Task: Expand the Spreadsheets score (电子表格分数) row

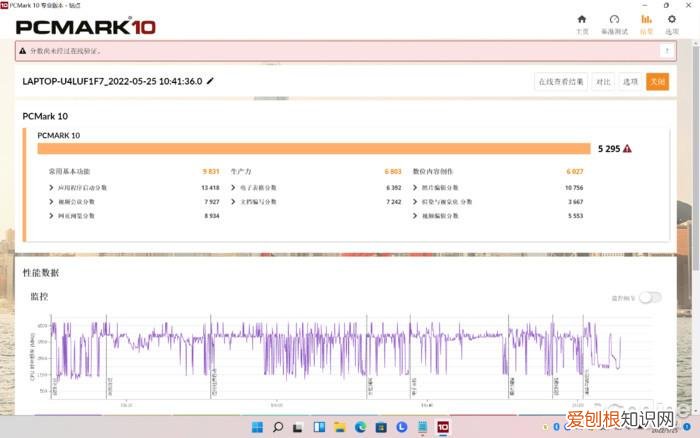Action: tap(234, 187)
